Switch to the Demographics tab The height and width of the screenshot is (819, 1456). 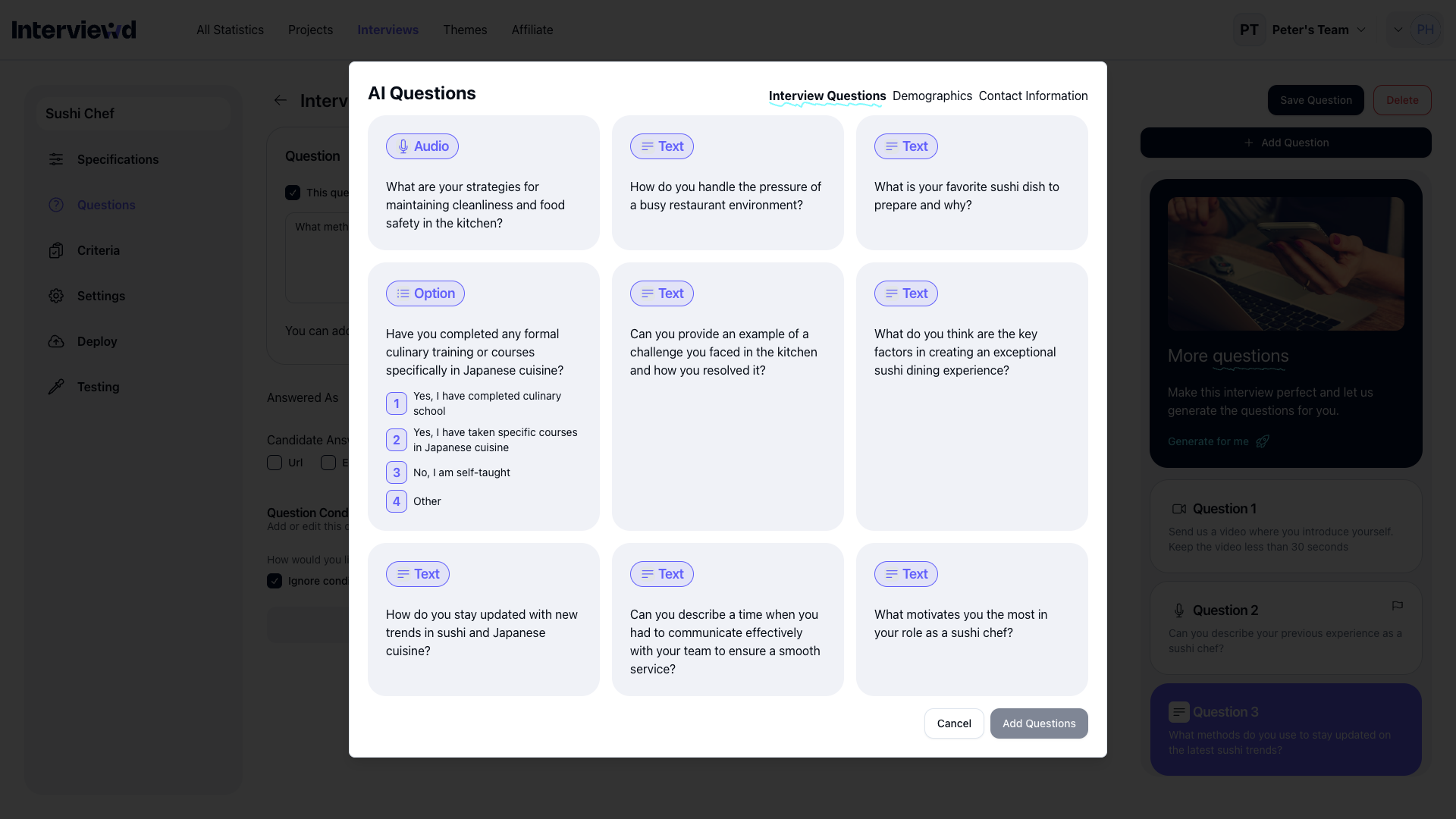933,96
